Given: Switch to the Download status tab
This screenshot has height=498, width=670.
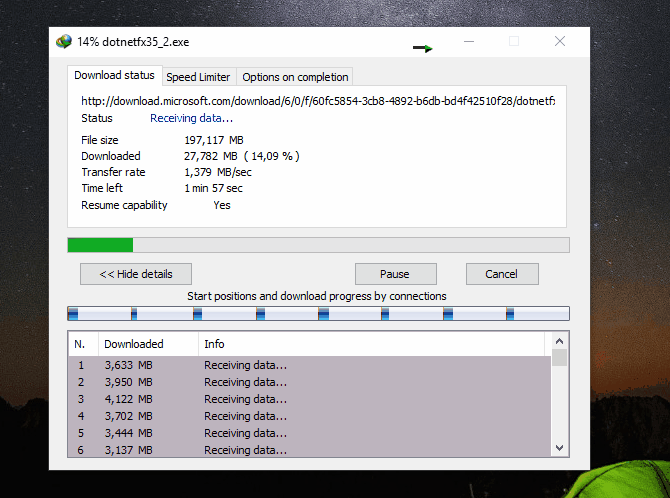Looking at the screenshot, I should [114, 75].
